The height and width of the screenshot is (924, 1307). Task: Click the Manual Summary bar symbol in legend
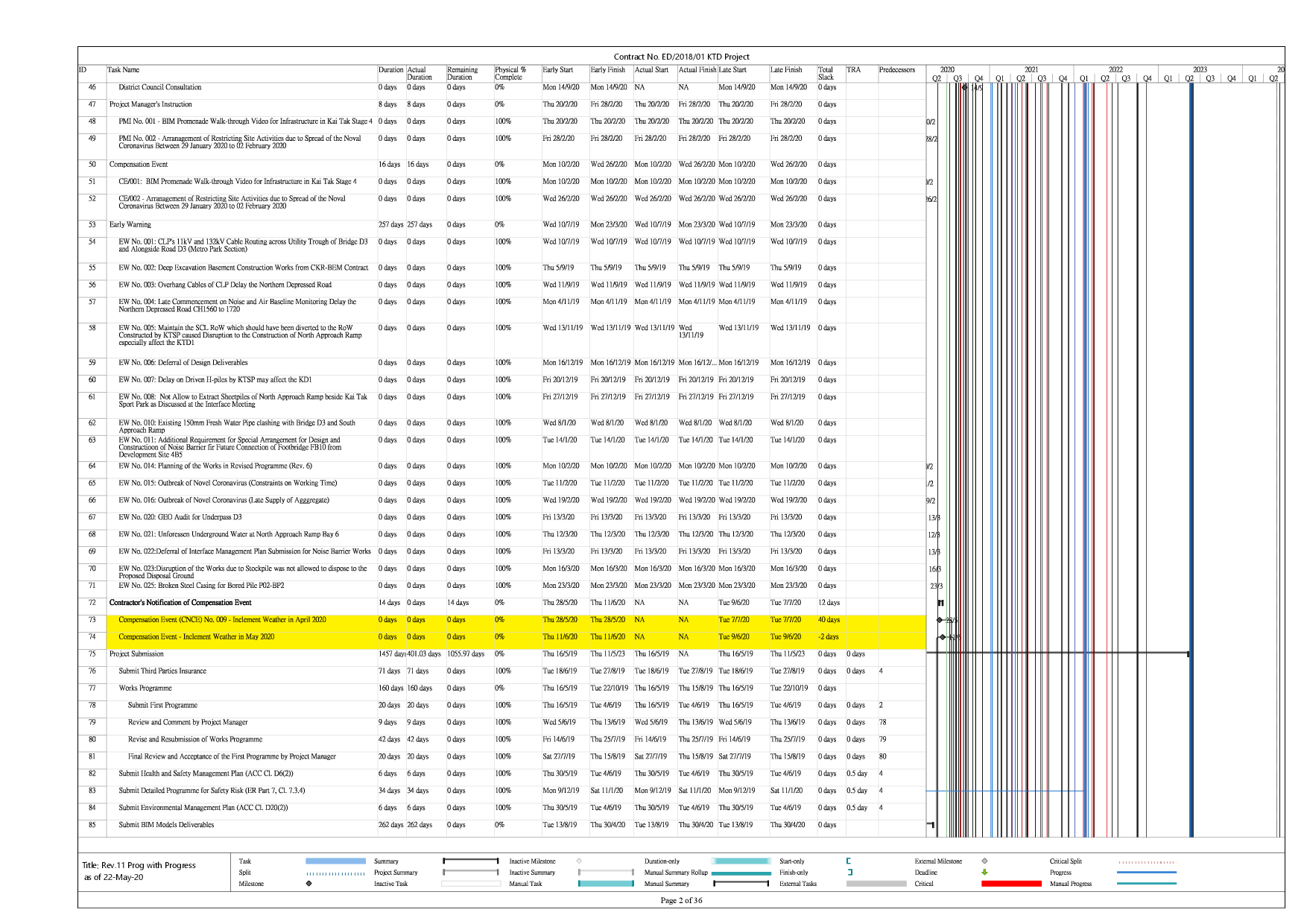coord(741,884)
